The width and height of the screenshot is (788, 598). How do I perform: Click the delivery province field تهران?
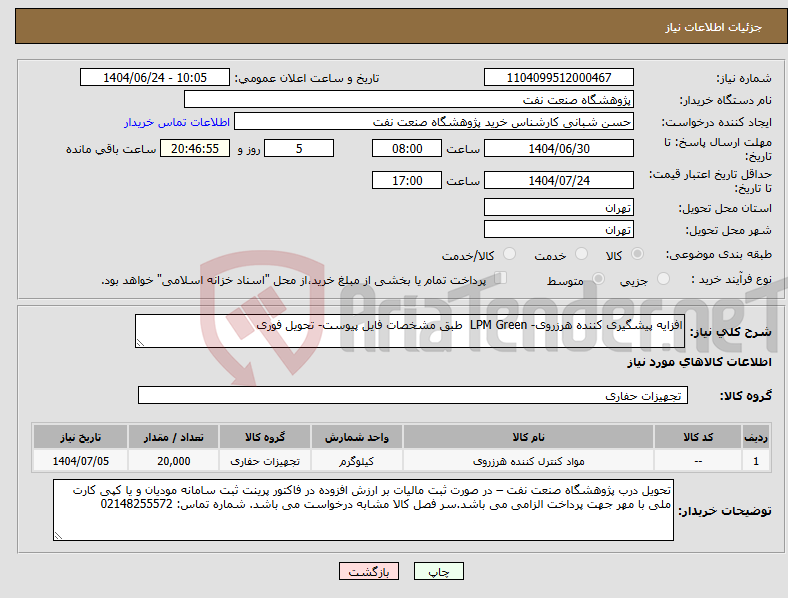(x=559, y=207)
